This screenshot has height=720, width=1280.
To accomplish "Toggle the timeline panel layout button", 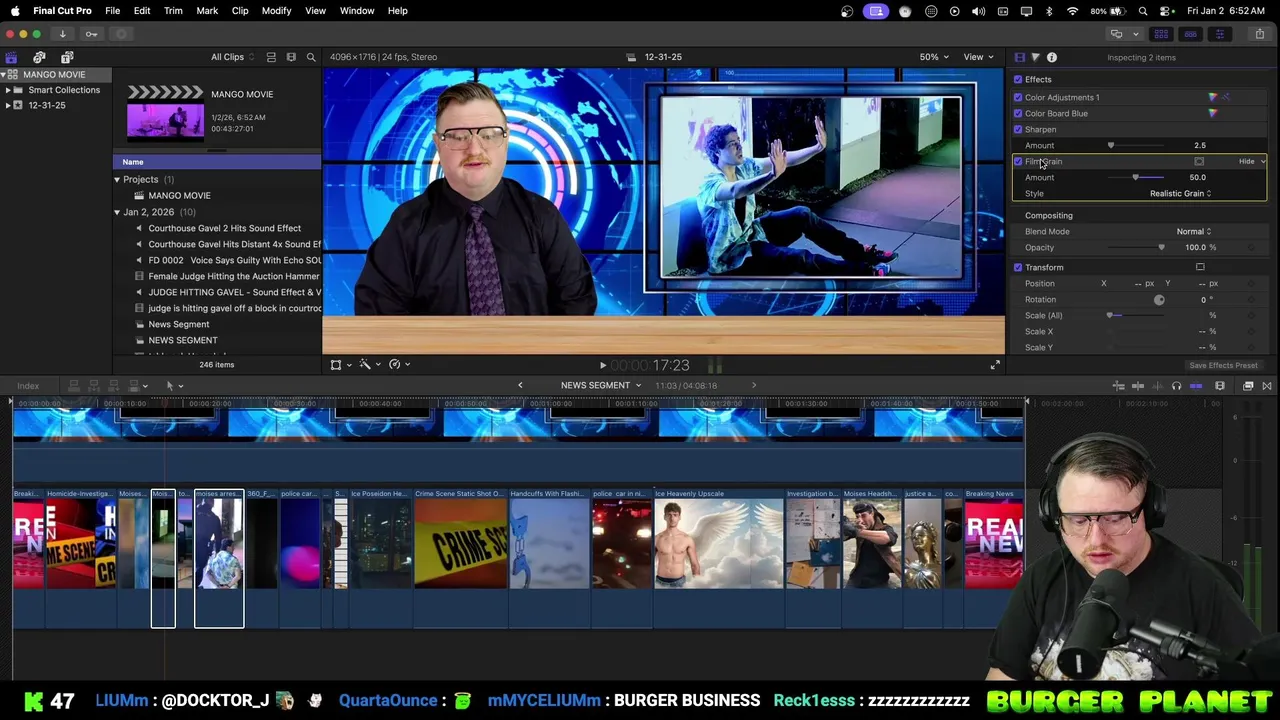I will pyautogui.click(x=1190, y=34).
